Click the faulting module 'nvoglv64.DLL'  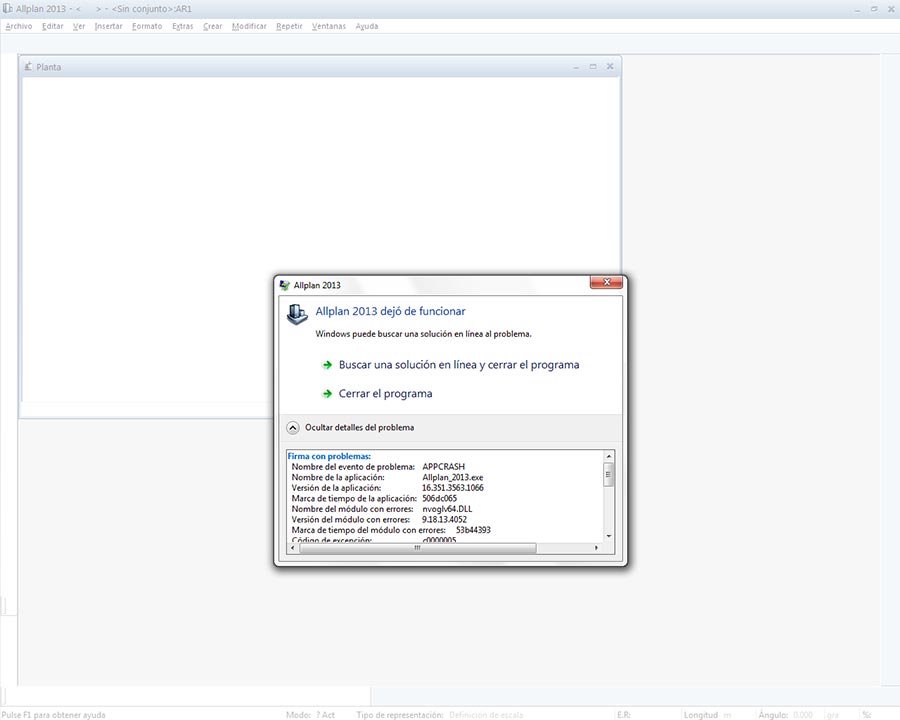pyautogui.click(x=447, y=509)
